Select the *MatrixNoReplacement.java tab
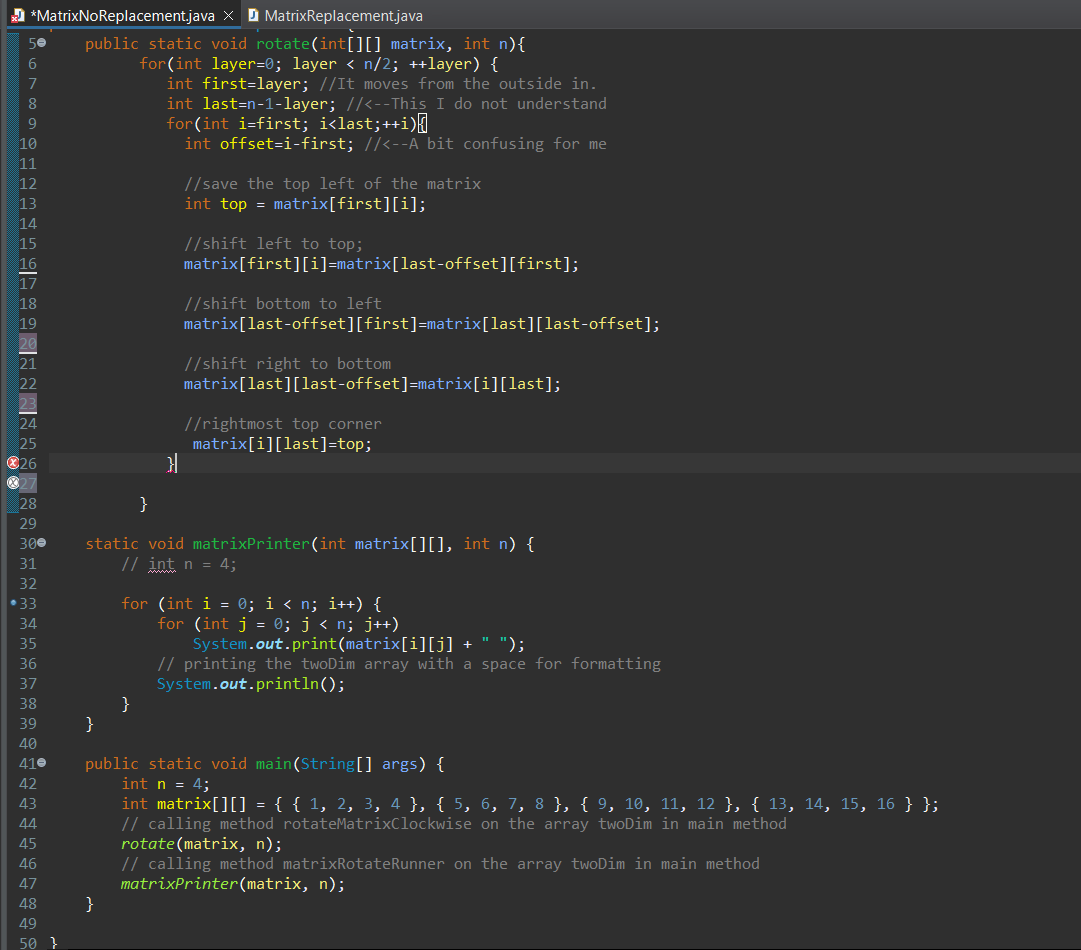1081x950 pixels. coord(122,15)
